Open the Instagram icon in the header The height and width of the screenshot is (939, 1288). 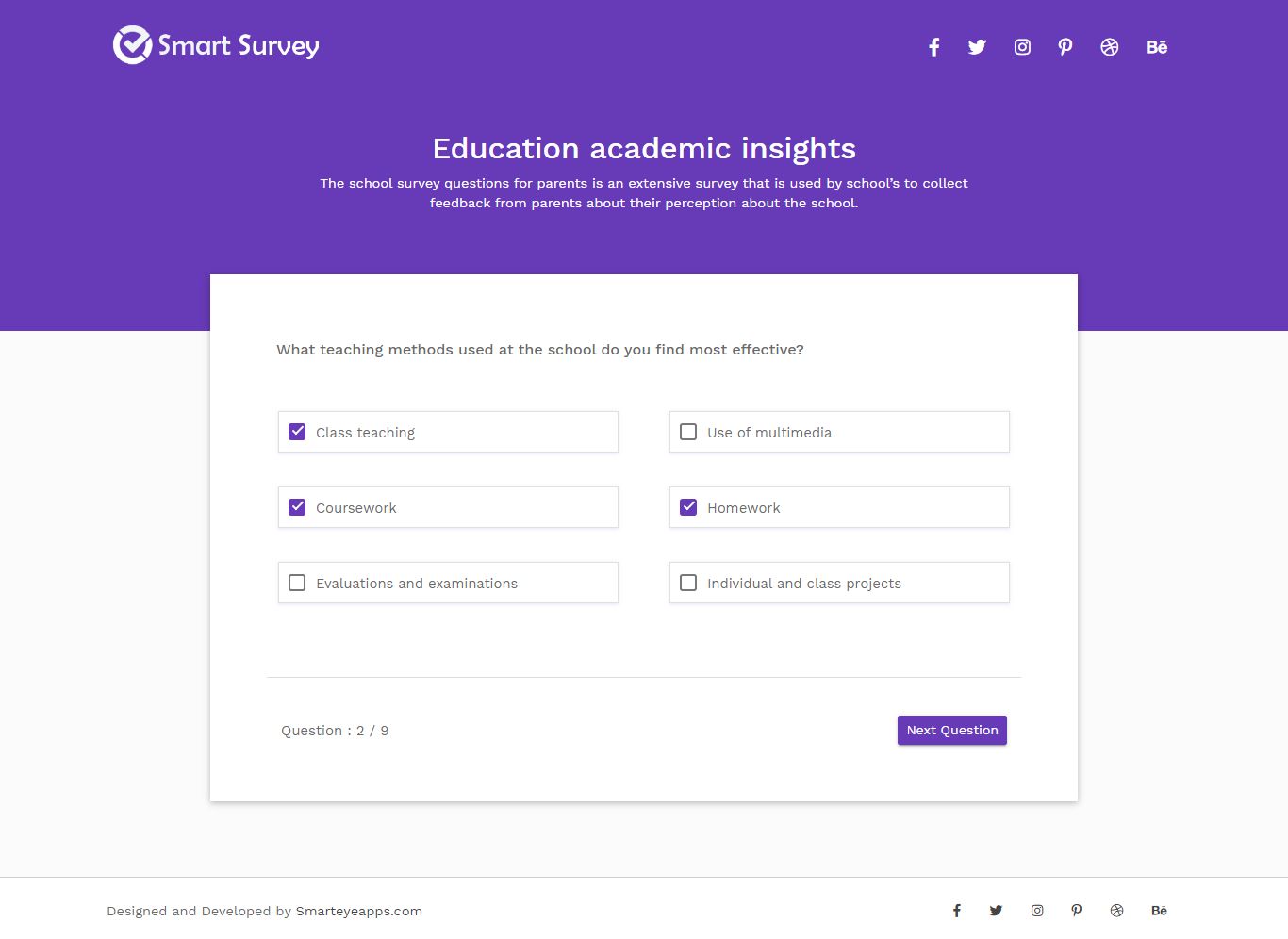pos(1022,47)
